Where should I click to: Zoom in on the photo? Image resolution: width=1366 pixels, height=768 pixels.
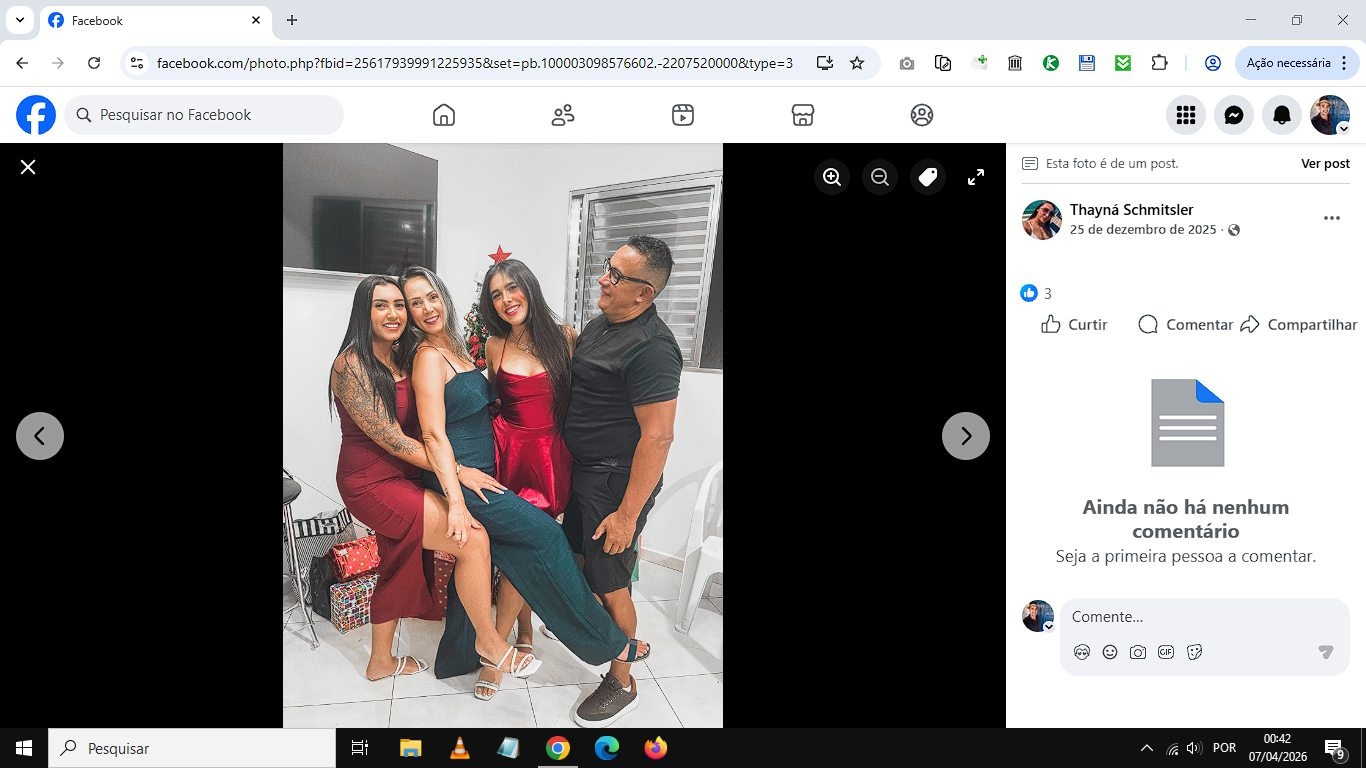pos(832,177)
